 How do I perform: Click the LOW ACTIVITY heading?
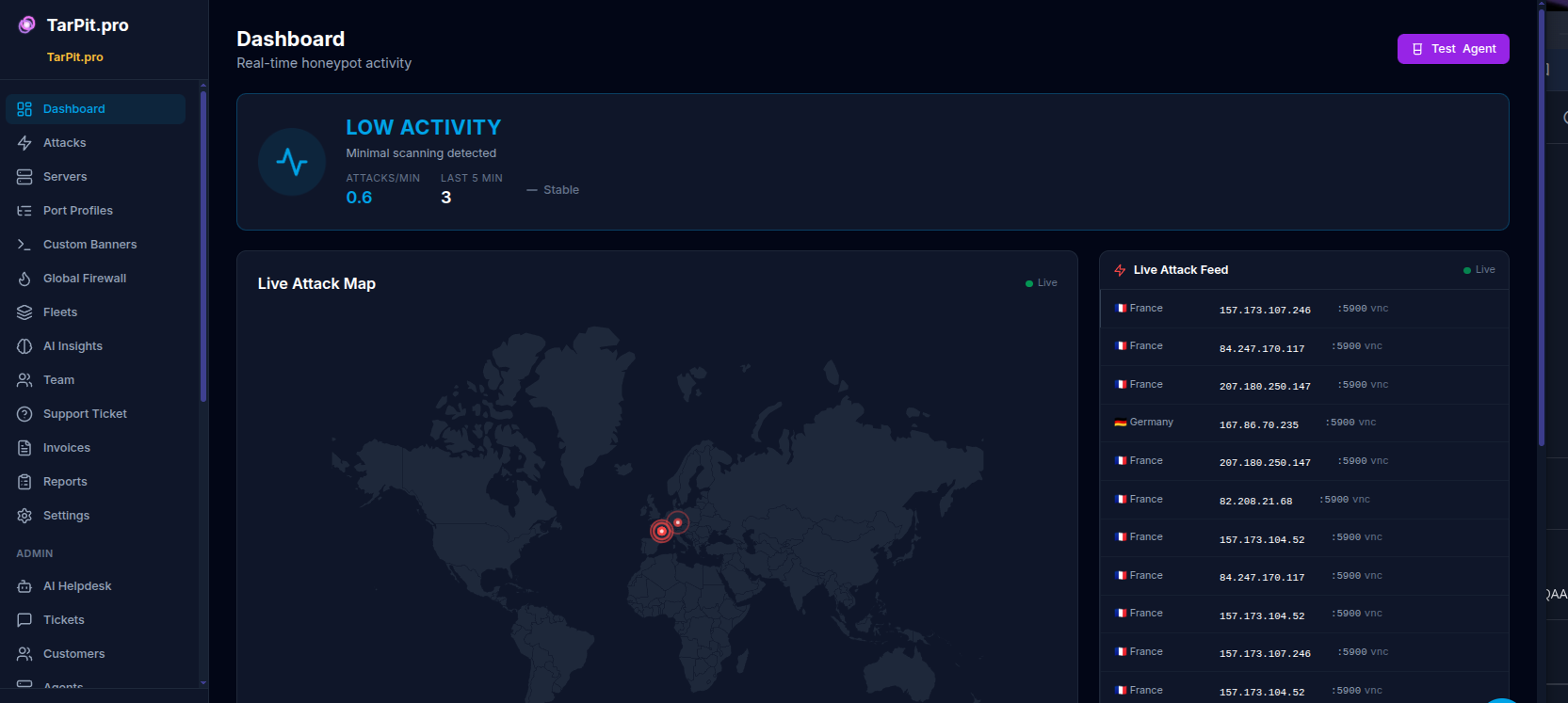423,127
